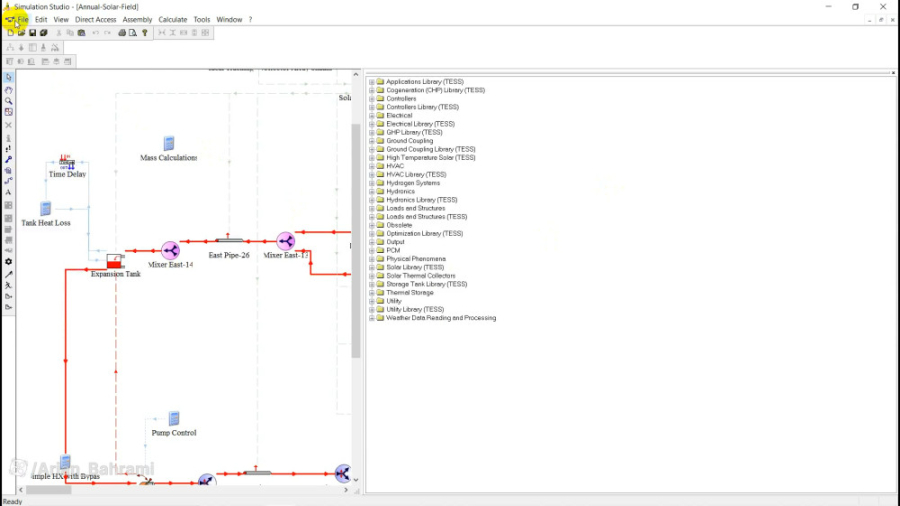Click the canvas horizontal scrollbar thumb
Viewport: 900px width, 506px height.
[x=48, y=490]
